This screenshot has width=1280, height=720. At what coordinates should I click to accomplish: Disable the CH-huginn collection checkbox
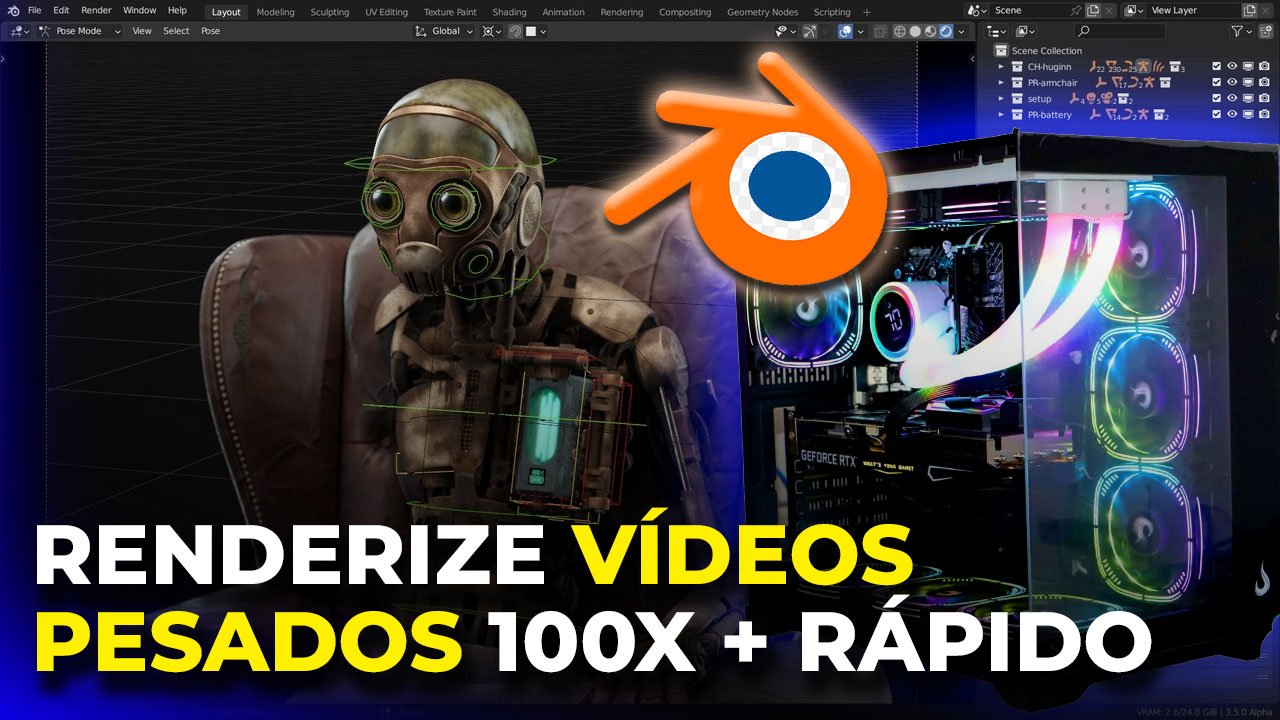pos(1216,66)
